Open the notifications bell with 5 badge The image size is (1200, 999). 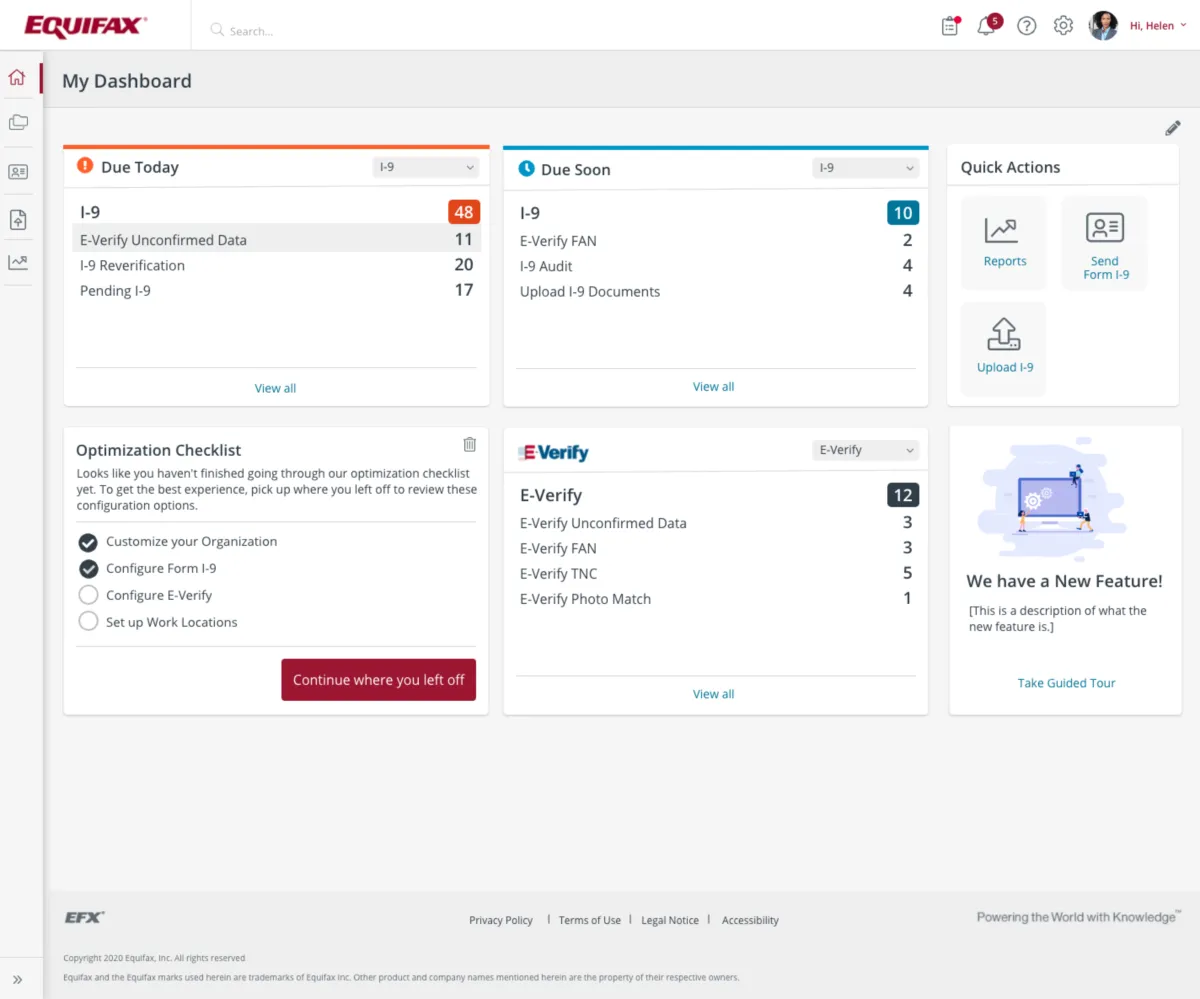click(x=988, y=25)
